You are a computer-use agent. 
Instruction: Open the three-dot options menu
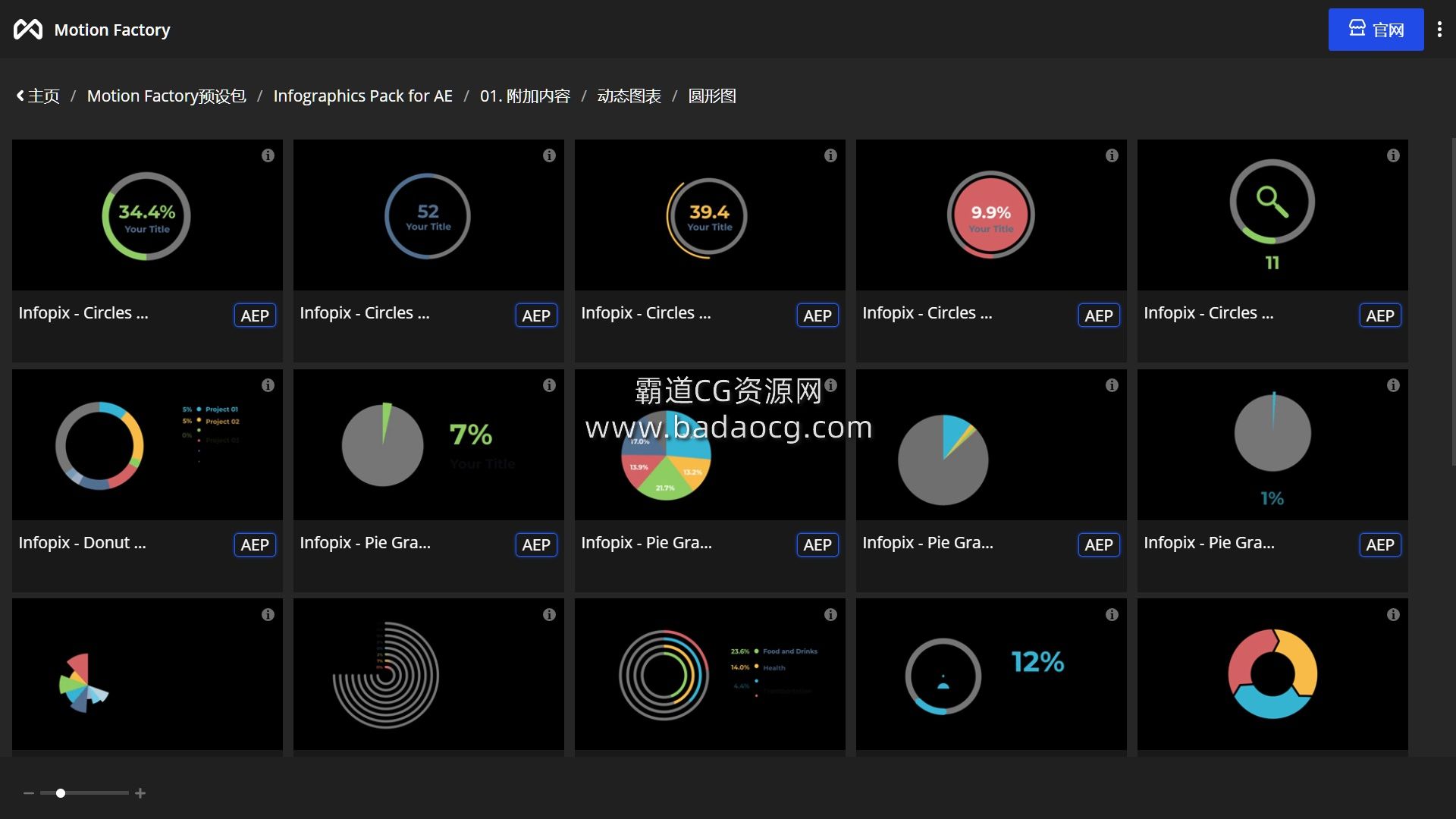(x=1439, y=30)
